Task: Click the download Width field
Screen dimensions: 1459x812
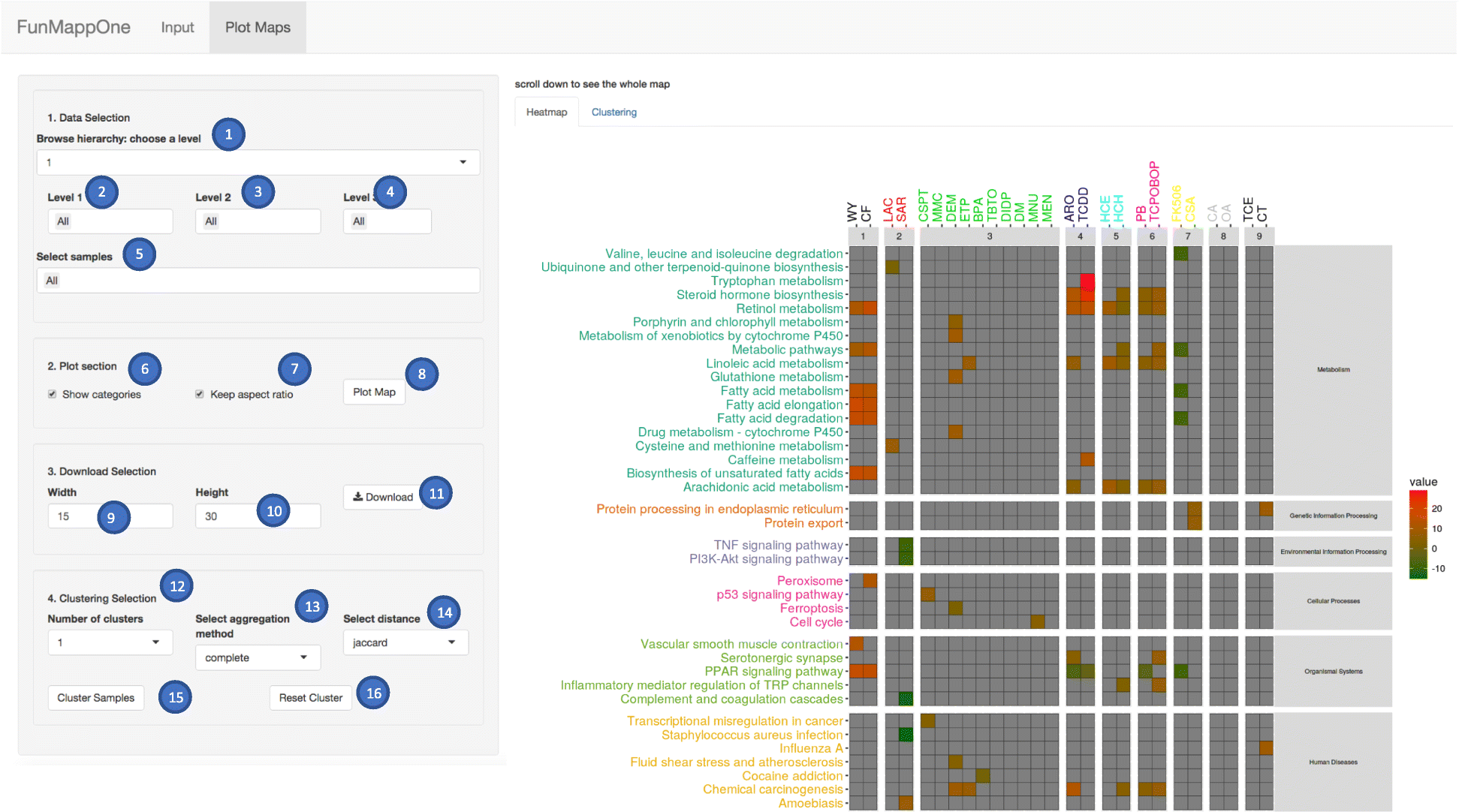Action: (x=110, y=516)
